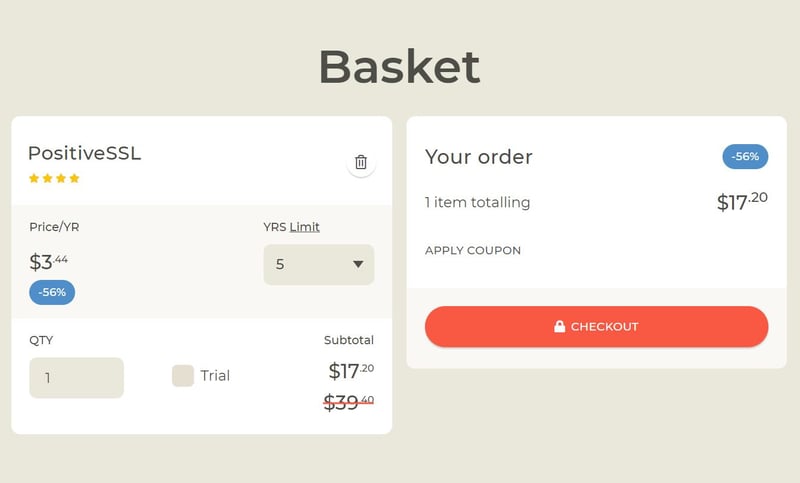Click the -56% badge beside Your order
This screenshot has width=800, height=483.
pyautogui.click(x=745, y=156)
